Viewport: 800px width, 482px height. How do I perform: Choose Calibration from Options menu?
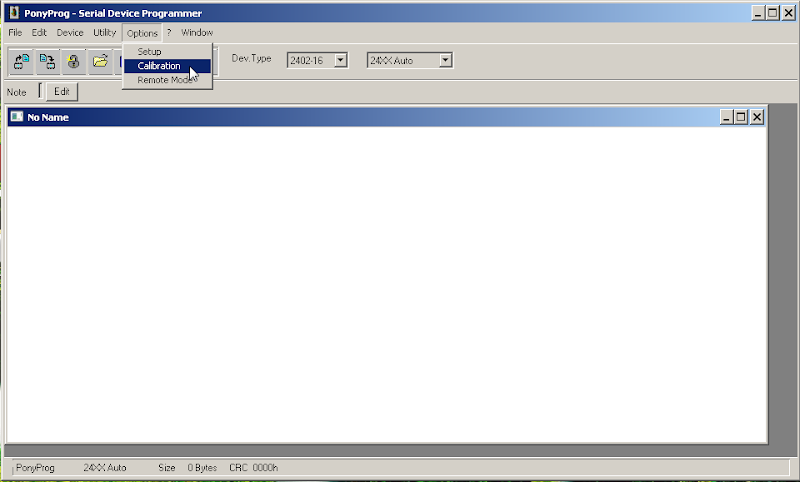pyautogui.click(x=167, y=66)
